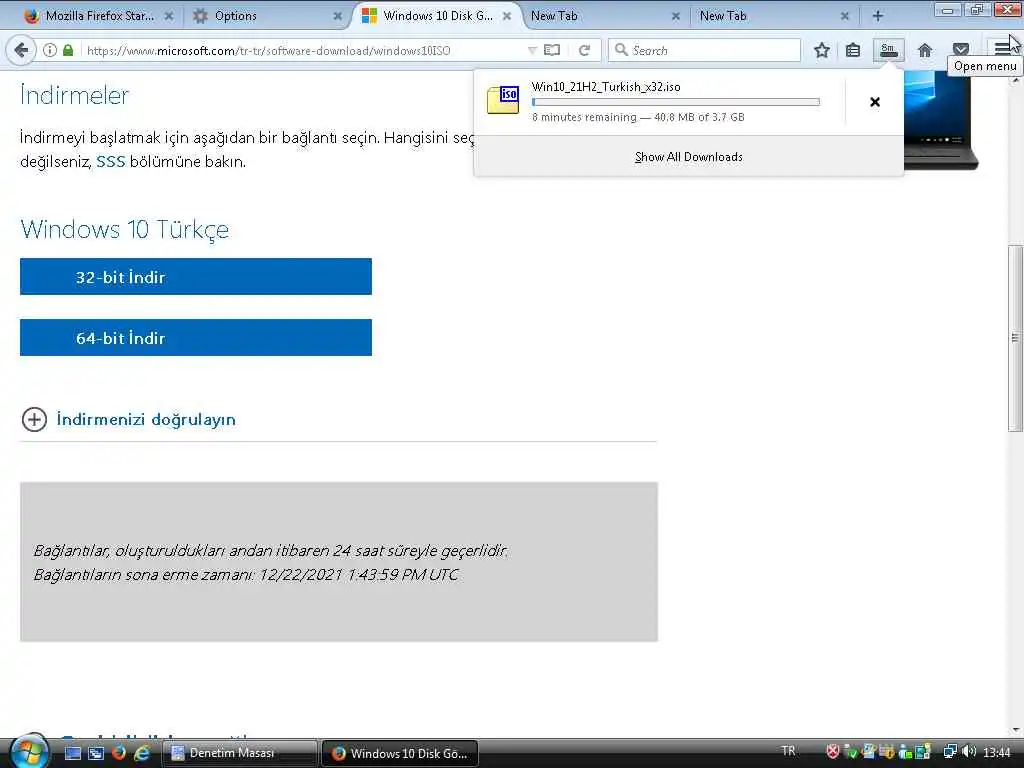Expand İndirmenizi doğrulayın section
The image size is (1024, 768).
pyautogui.click(x=34, y=419)
